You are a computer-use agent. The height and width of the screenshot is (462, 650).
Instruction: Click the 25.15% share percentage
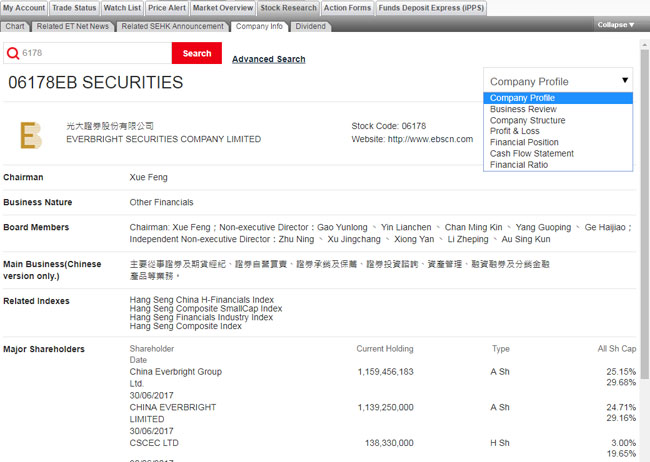point(621,372)
